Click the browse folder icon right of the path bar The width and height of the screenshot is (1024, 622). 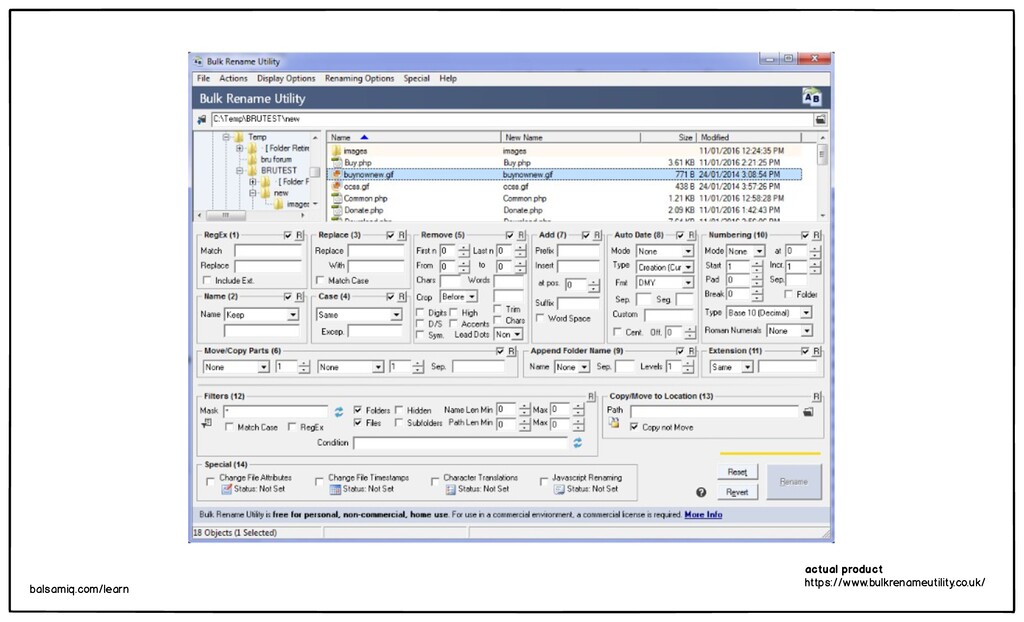tap(820, 120)
